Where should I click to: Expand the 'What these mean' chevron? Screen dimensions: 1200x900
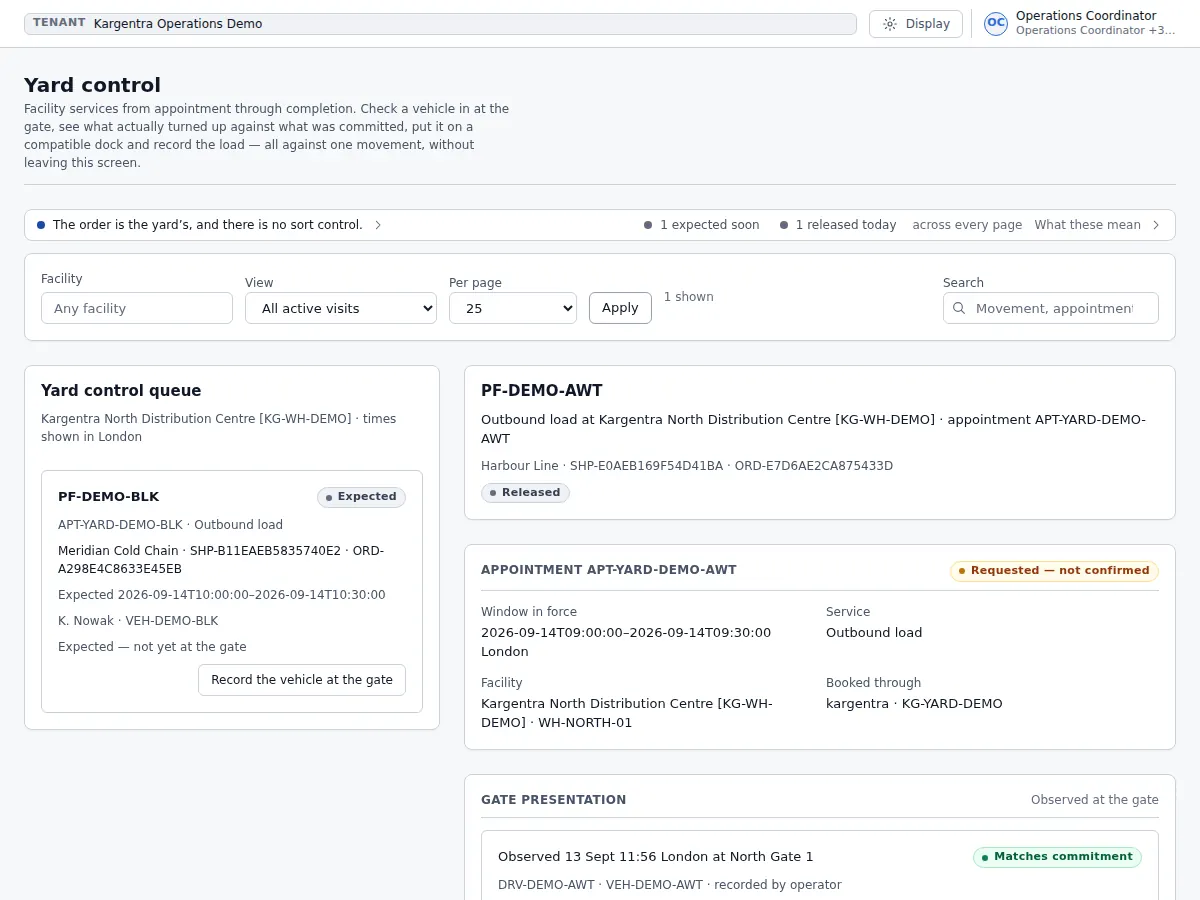[1156, 225]
